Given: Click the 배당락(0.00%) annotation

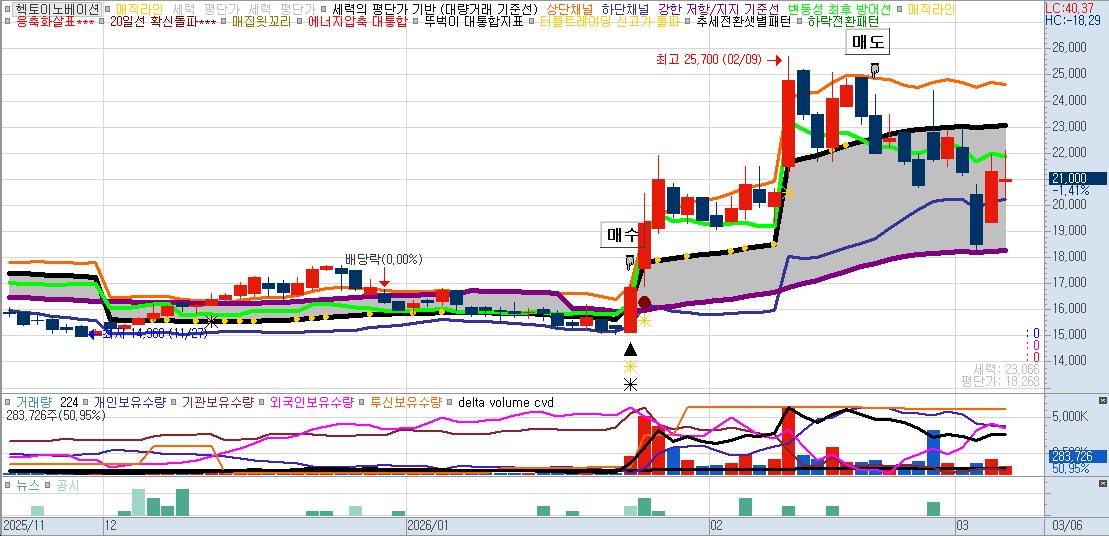Looking at the screenshot, I should (x=383, y=260).
